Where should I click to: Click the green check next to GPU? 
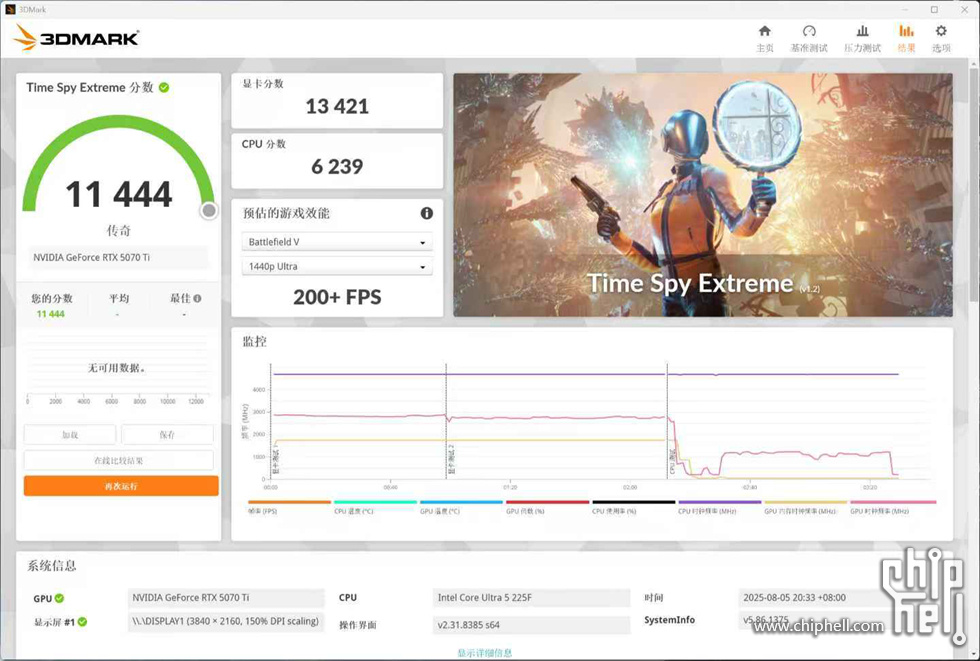[x=59, y=598]
